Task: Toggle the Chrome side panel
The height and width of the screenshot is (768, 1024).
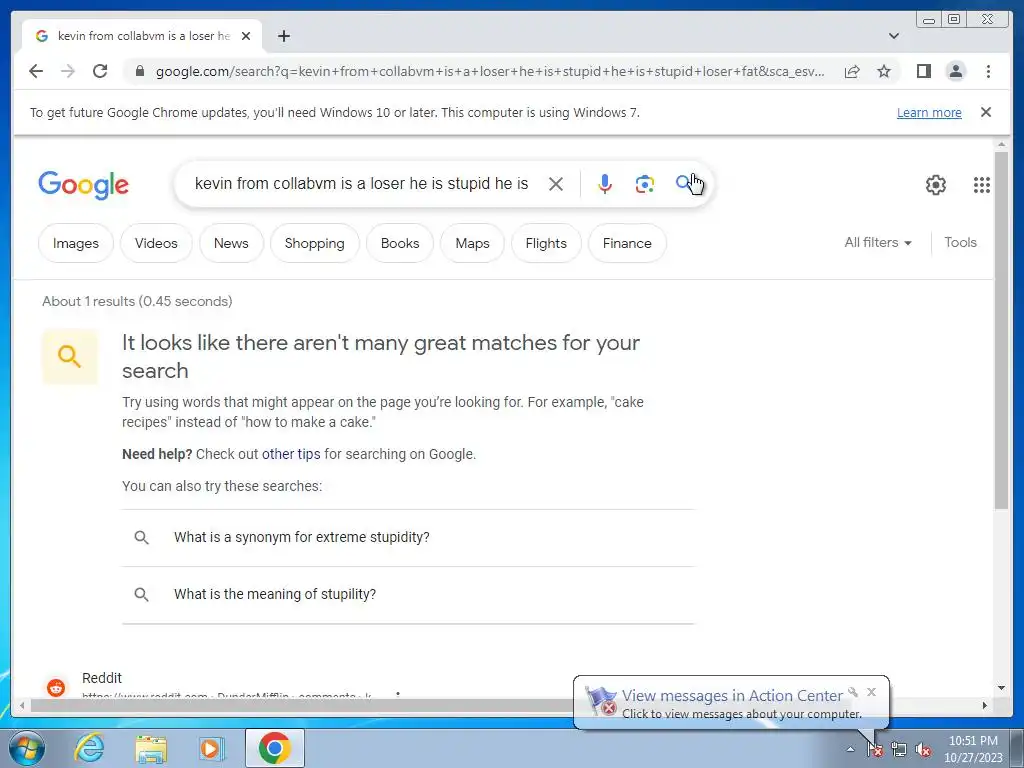Action: pyautogui.click(x=923, y=71)
